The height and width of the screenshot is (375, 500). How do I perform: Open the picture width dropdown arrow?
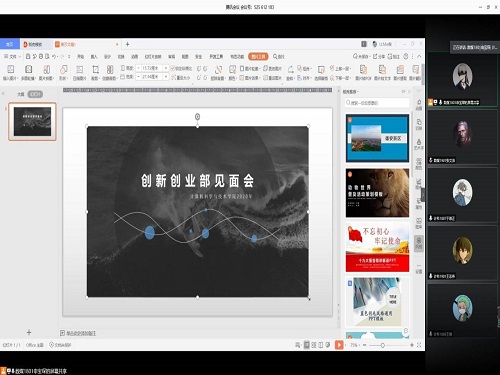[x=166, y=77]
